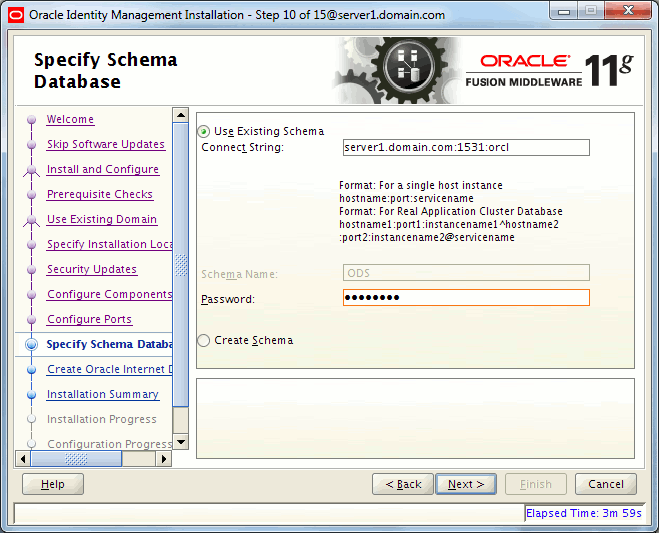The height and width of the screenshot is (533, 659).
Task: Click the Use Existing Domain branch step icon
Action: 32,220
